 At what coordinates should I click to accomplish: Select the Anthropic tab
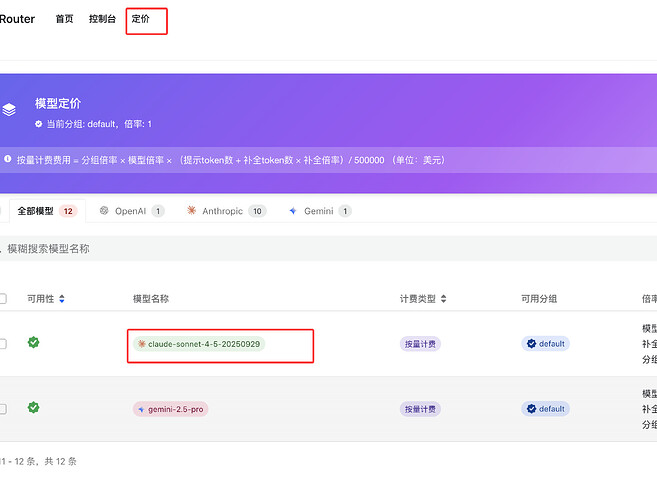coord(226,211)
